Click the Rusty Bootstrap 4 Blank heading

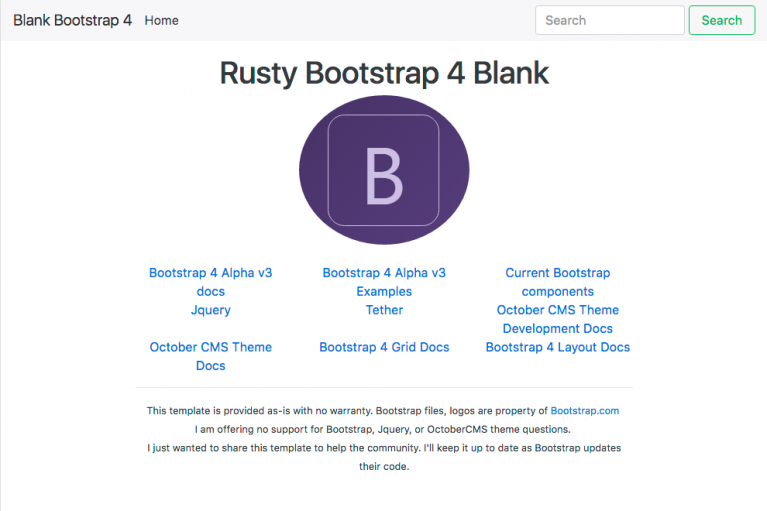(x=384, y=73)
